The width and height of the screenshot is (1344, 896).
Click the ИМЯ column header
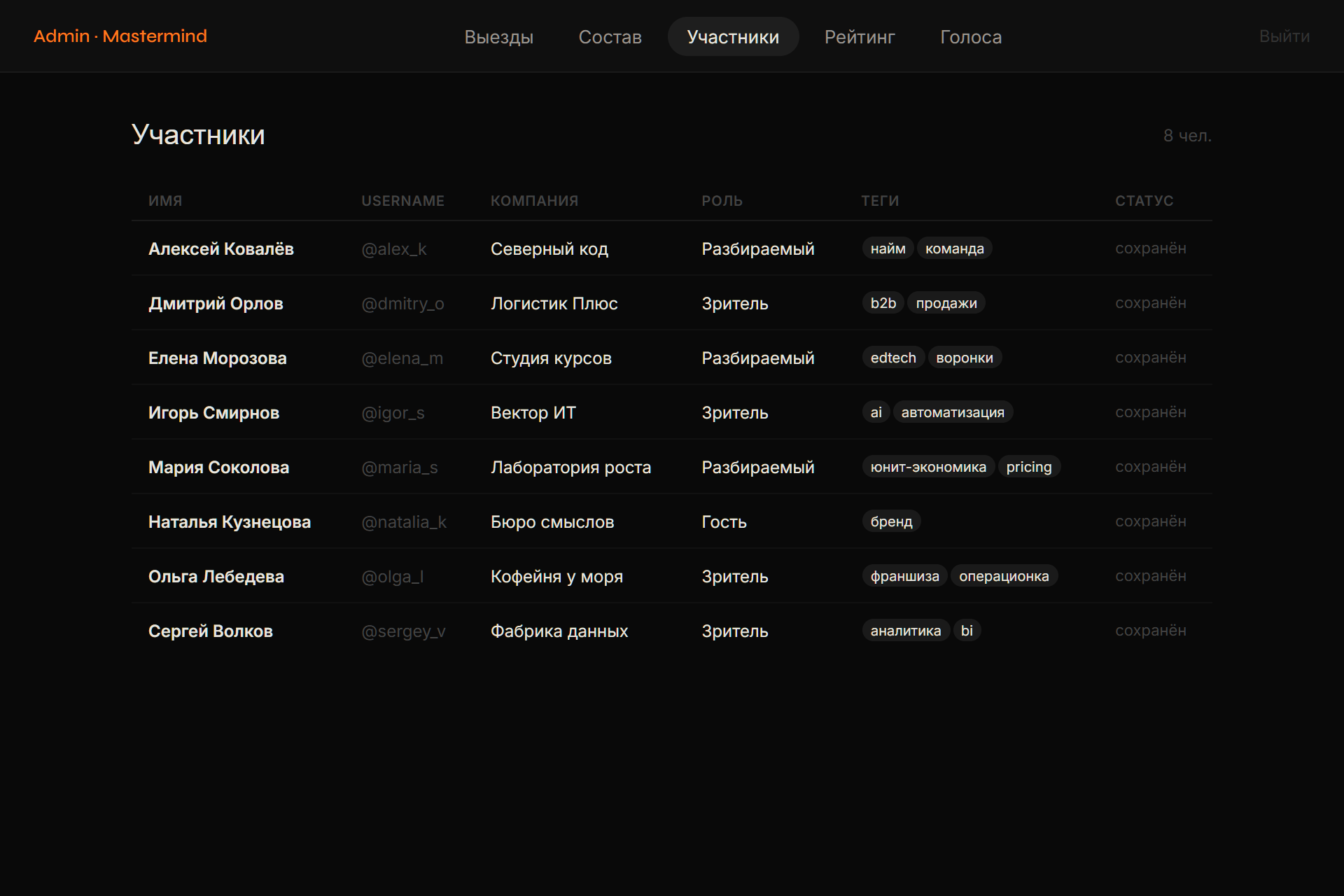165,201
